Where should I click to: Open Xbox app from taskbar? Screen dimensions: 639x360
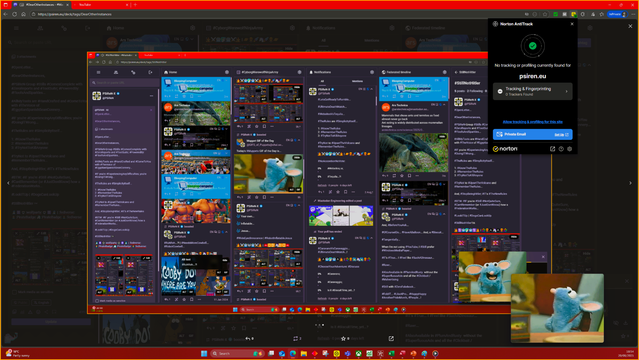(359, 353)
